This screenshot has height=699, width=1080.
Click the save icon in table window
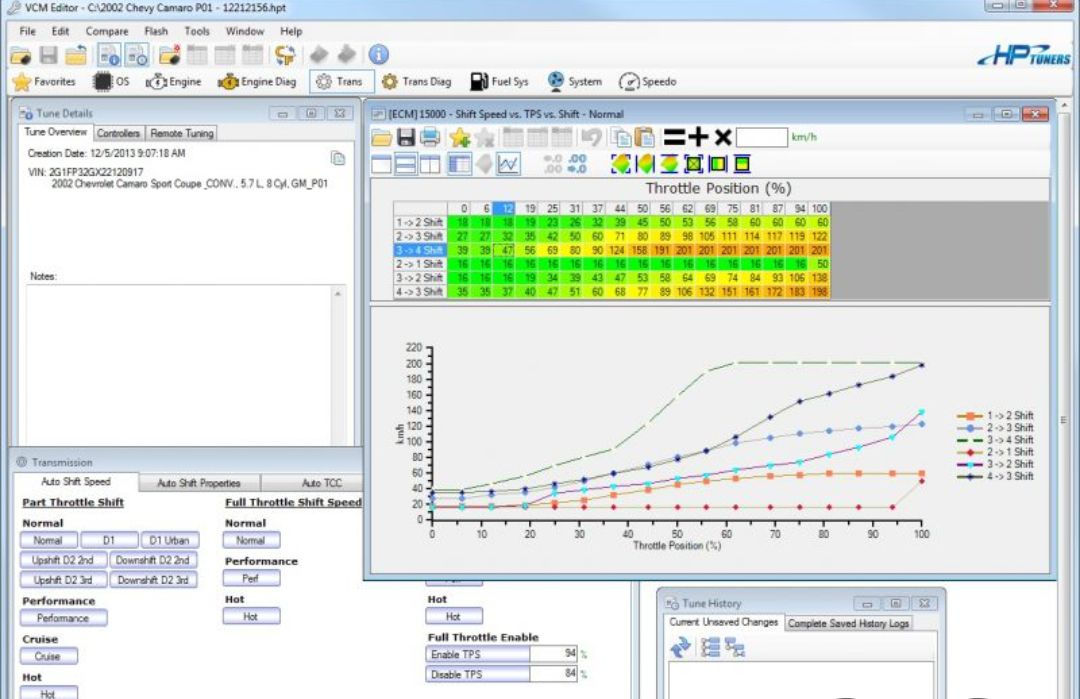click(x=406, y=138)
